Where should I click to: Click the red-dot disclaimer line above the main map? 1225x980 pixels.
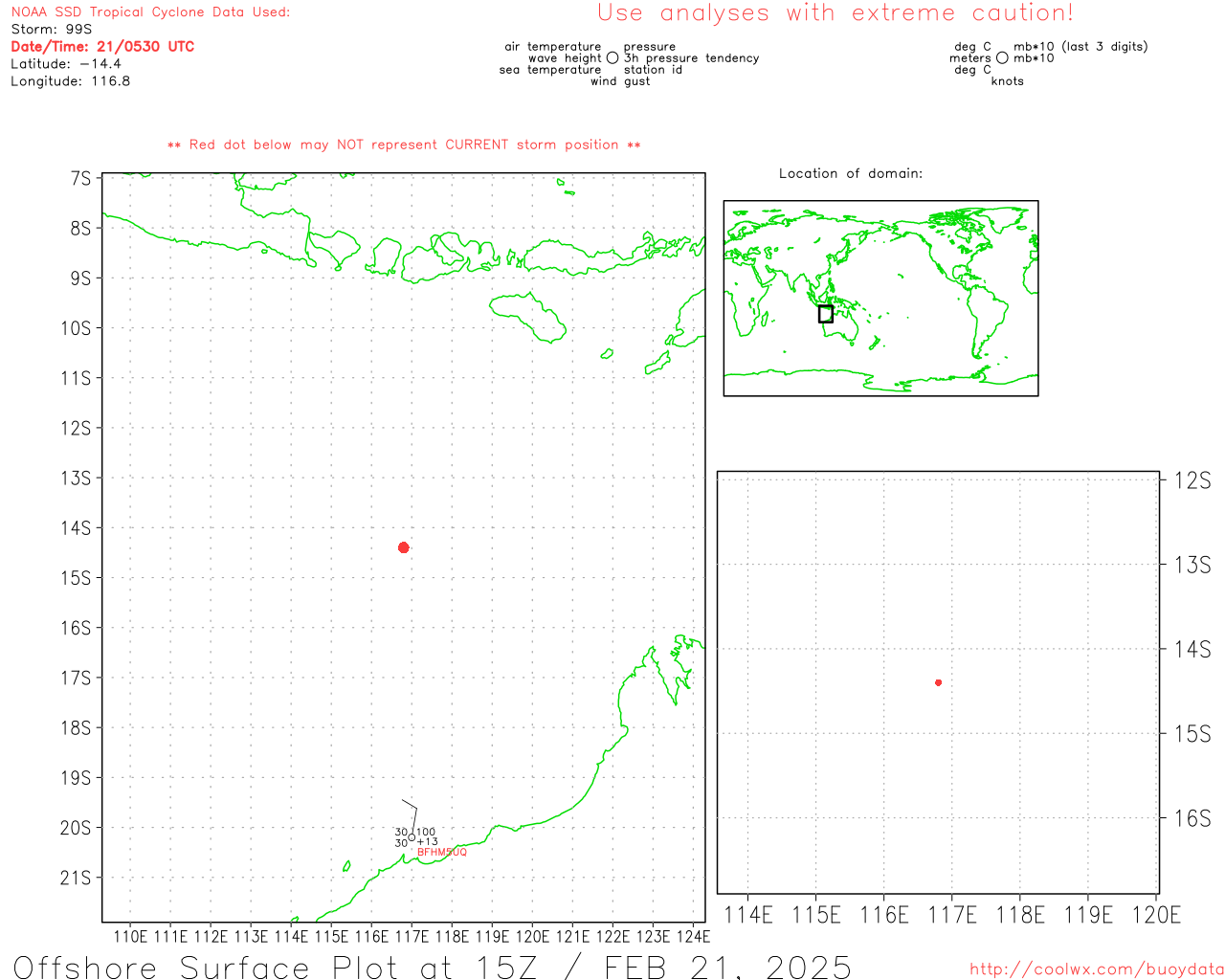404,145
